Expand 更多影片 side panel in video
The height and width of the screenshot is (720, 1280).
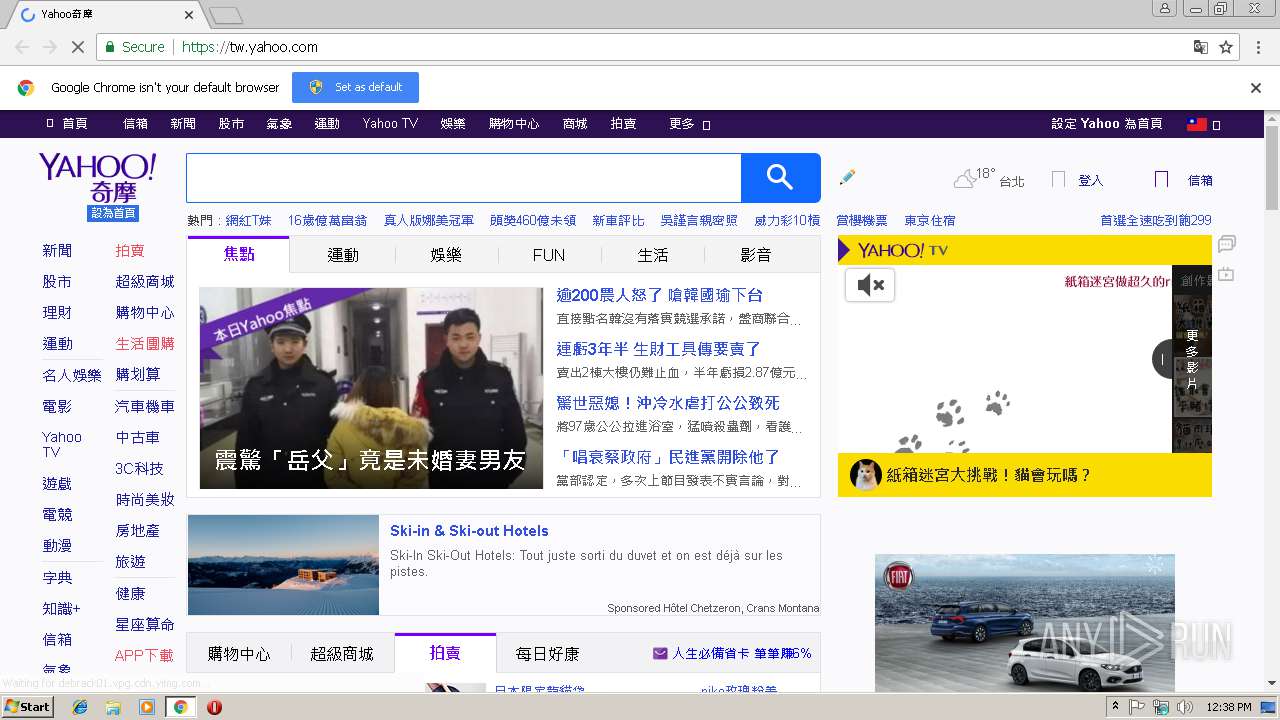click(x=1191, y=359)
